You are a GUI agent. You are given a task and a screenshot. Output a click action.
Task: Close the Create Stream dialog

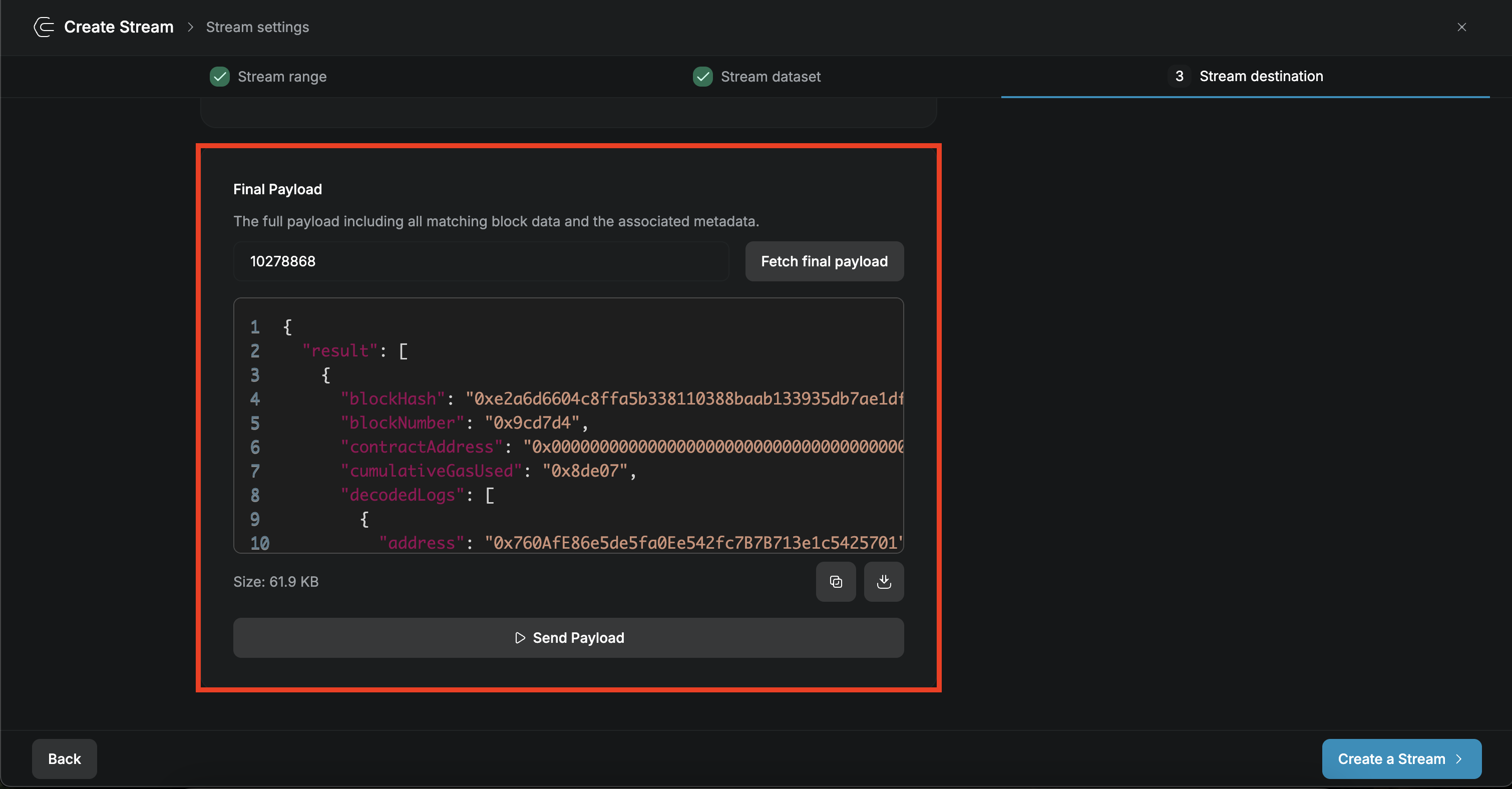tap(1461, 27)
